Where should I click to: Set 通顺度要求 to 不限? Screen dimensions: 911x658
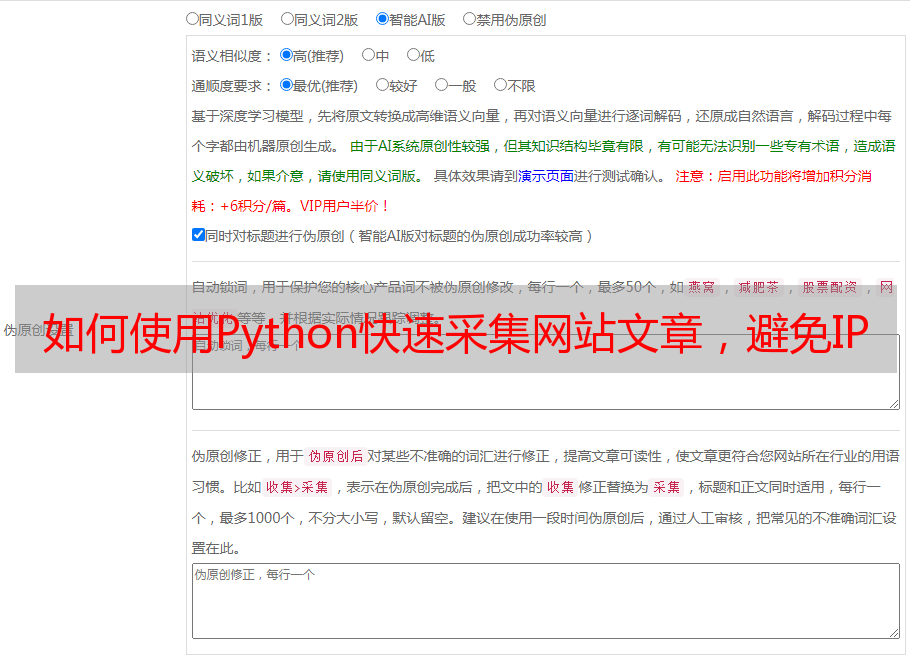(x=500, y=85)
